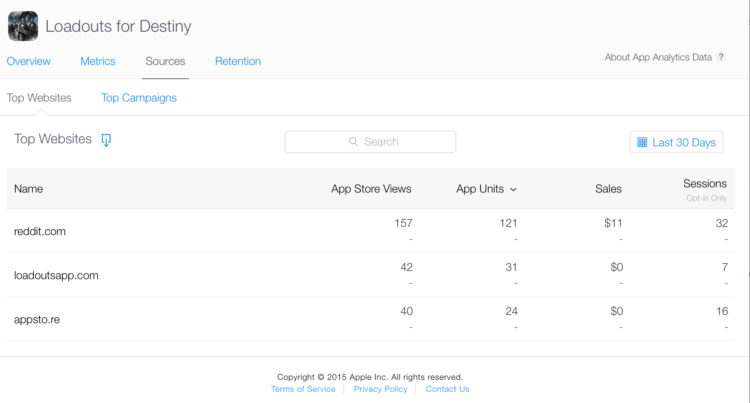Click appsto.re Sessions value 16
Viewport: 750px width, 403px height.
[722, 311]
